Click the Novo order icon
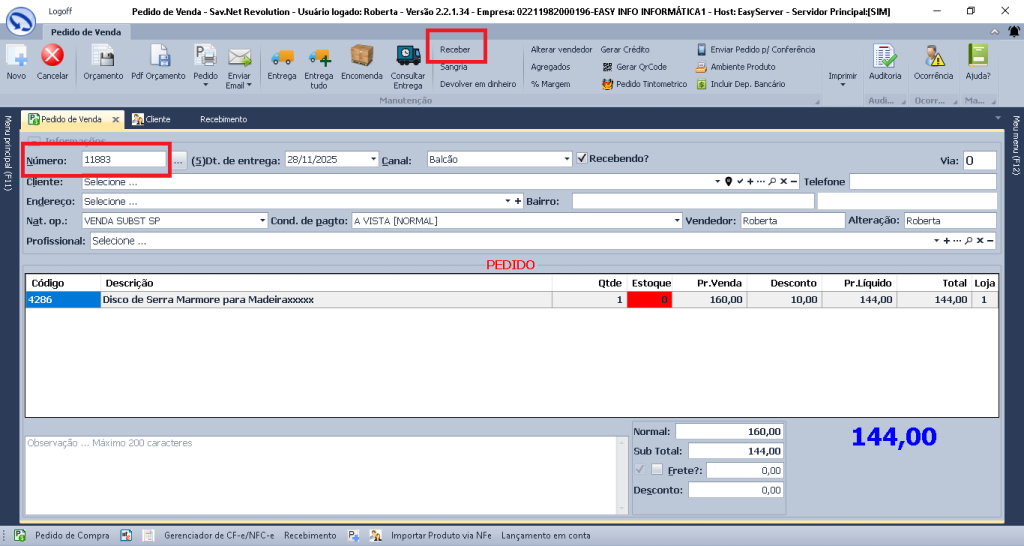 (16, 56)
